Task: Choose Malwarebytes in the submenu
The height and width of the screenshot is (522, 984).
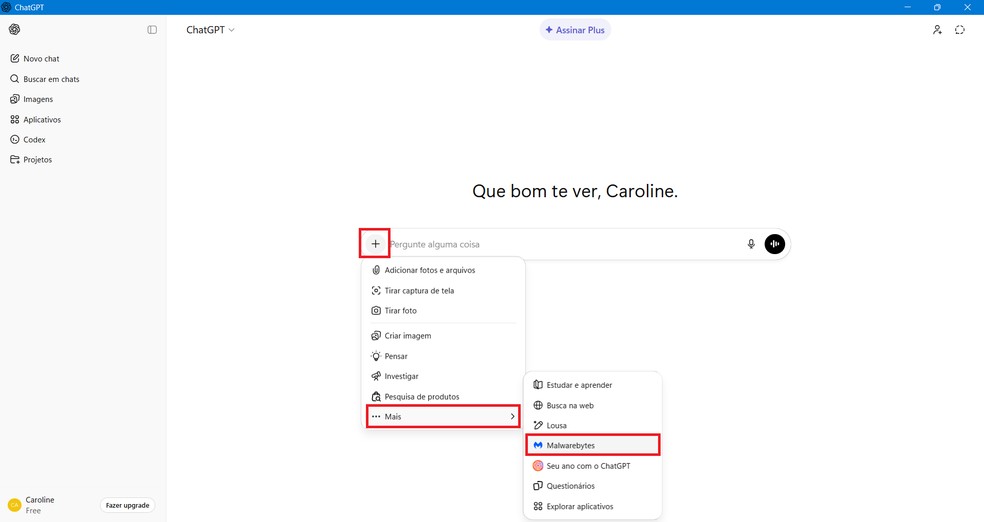Action: click(593, 445)
